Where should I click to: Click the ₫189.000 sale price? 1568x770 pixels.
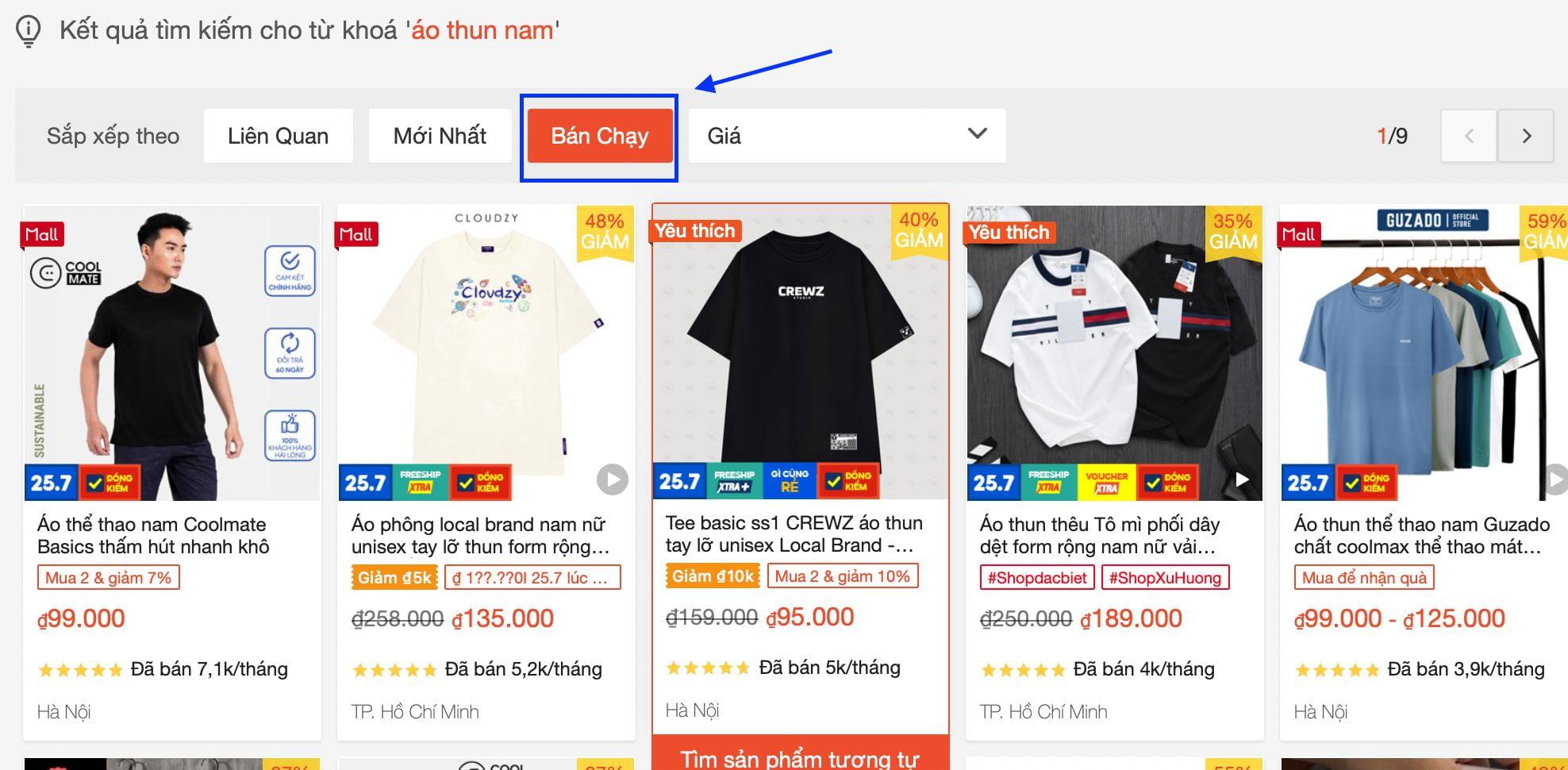[x=1132, y=618]
